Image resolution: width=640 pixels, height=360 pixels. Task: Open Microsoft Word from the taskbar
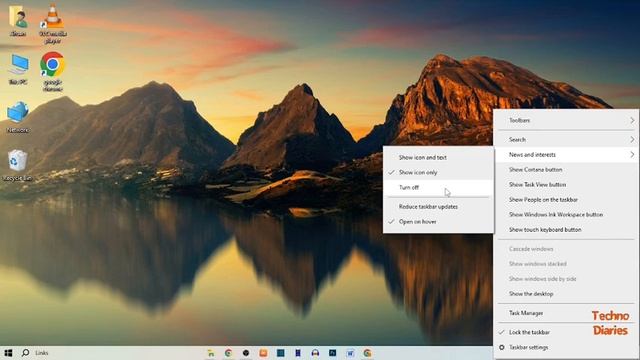click(x=350, y=353)
